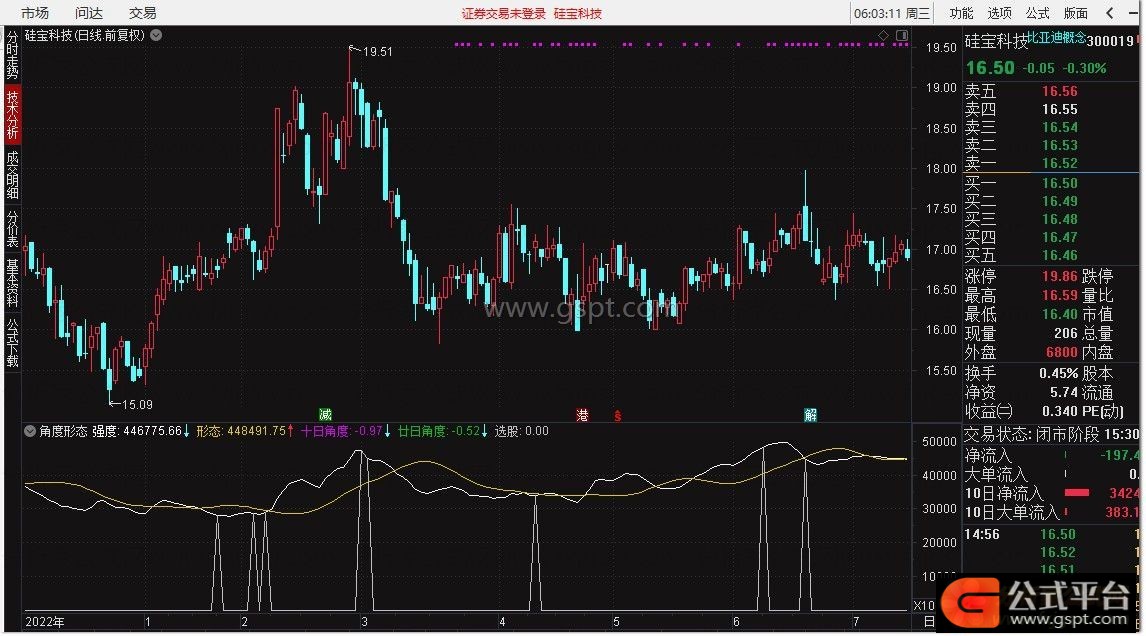
Task: Click the 形态: 448491.75 readout
Action: click(x=245, y=431)
